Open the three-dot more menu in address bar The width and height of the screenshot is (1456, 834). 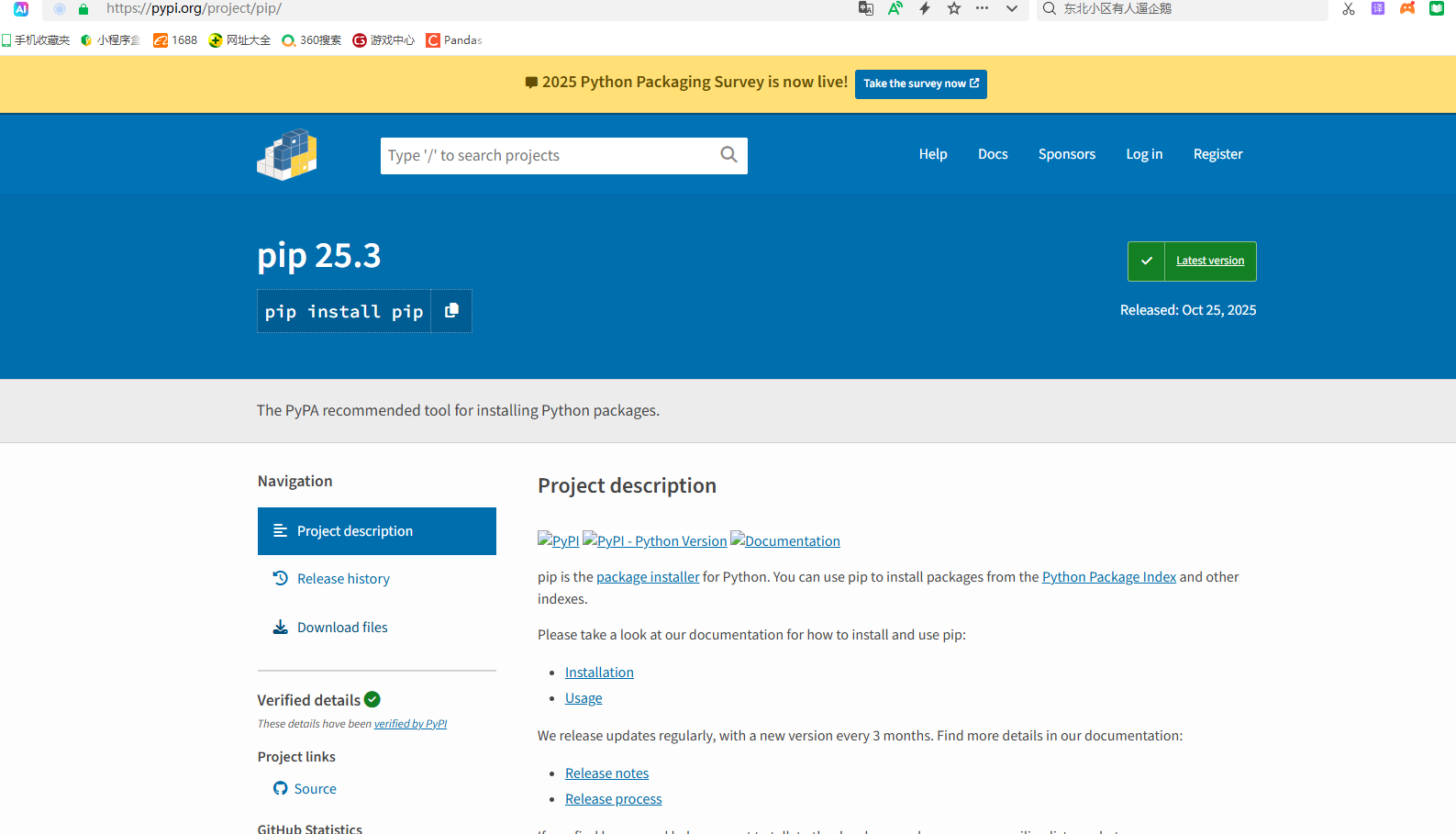(x=983, y=8)
